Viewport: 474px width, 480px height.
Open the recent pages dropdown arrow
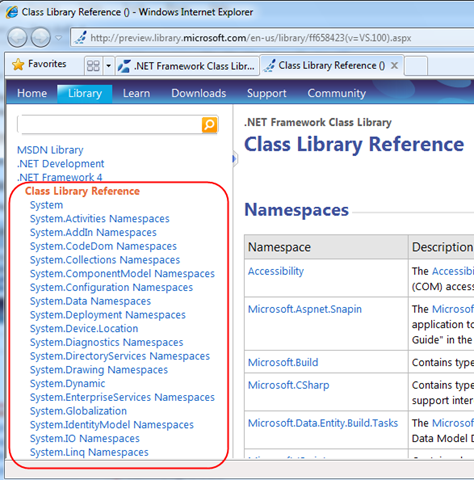(x=59, y=38)
